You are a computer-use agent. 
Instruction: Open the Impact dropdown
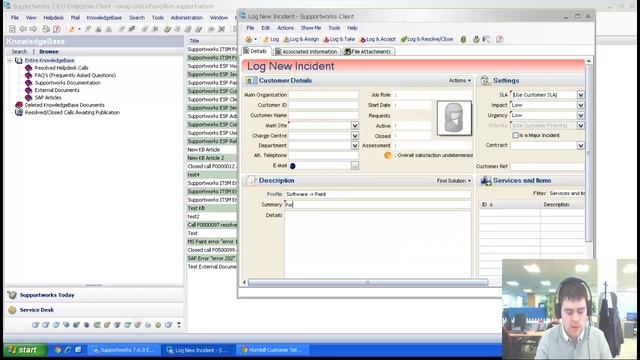580,105
